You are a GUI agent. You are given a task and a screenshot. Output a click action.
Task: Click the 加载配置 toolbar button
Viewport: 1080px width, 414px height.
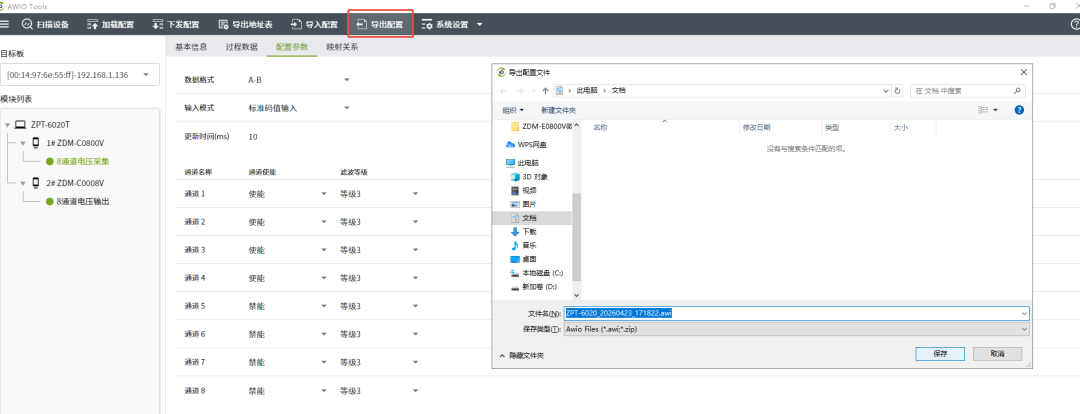click(110, 24)
